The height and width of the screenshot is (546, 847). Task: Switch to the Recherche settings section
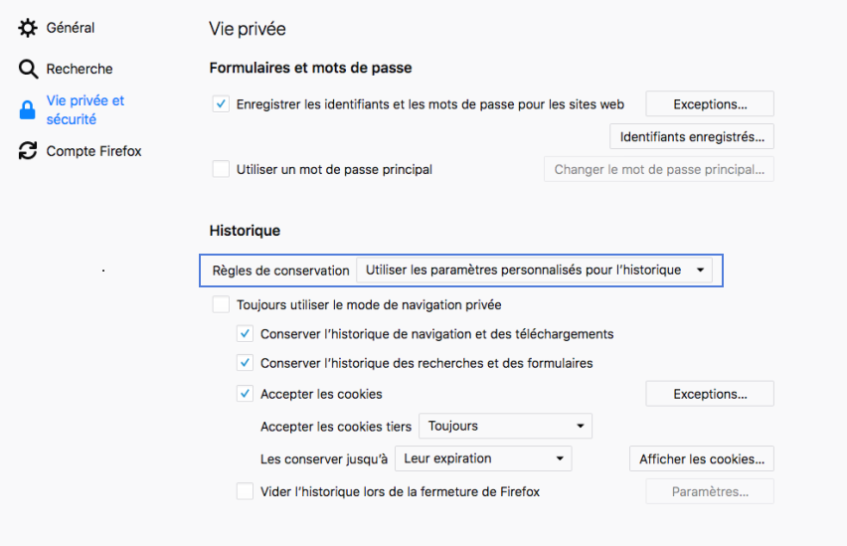coord(79,69)
